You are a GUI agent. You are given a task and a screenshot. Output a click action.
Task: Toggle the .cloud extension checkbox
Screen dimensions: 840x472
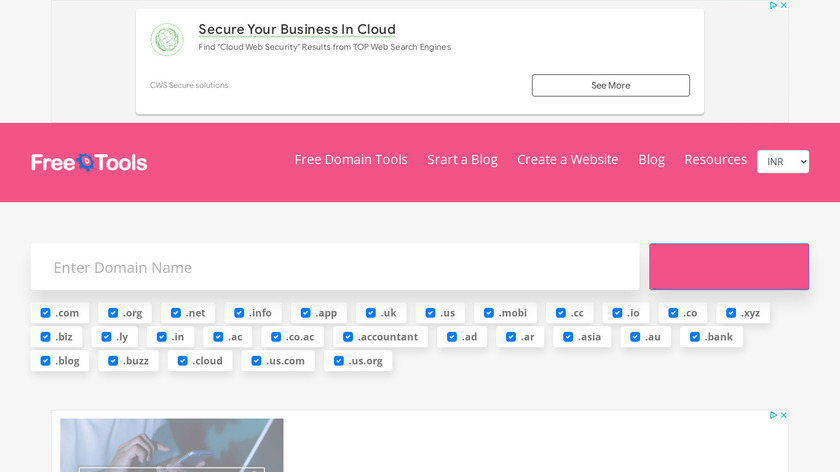pyautogui.click(x=182, y=361)
